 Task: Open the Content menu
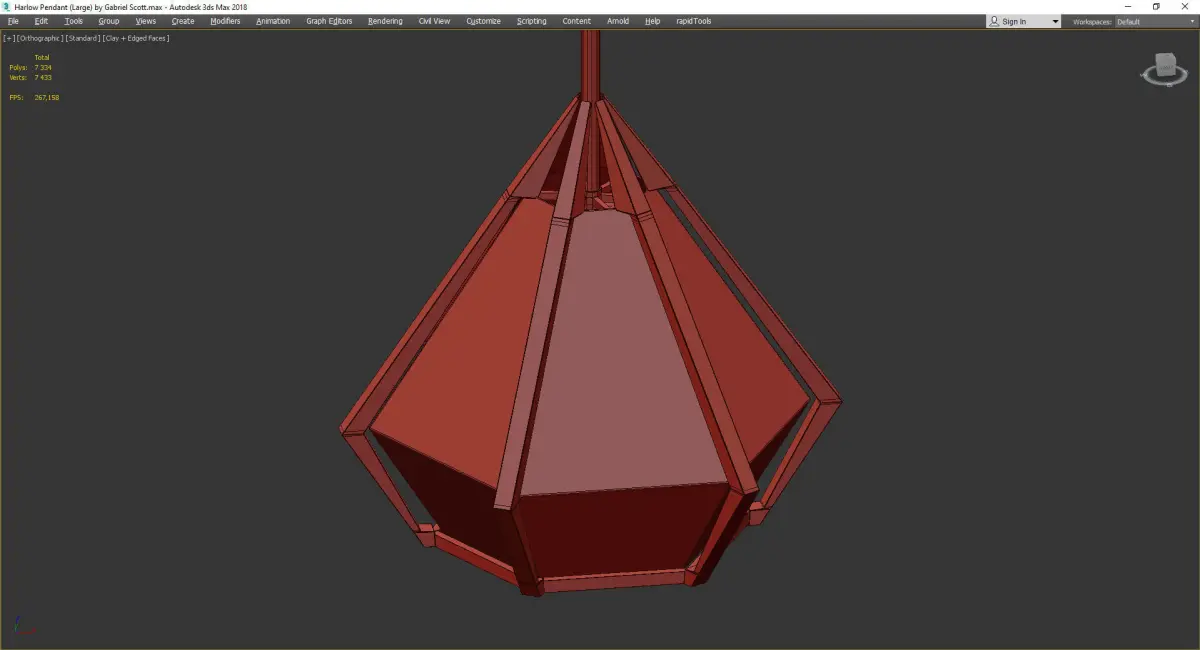tap(576, 21)
